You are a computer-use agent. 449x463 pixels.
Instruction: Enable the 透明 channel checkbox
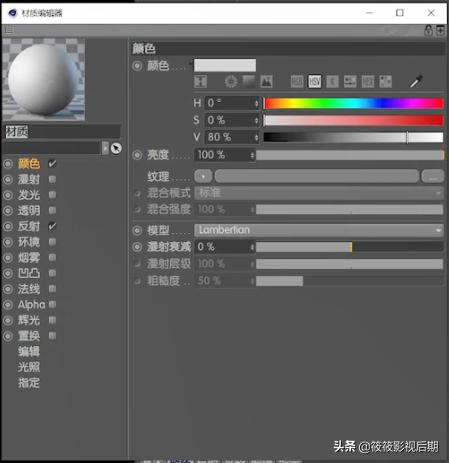click(x=52, y=210)
